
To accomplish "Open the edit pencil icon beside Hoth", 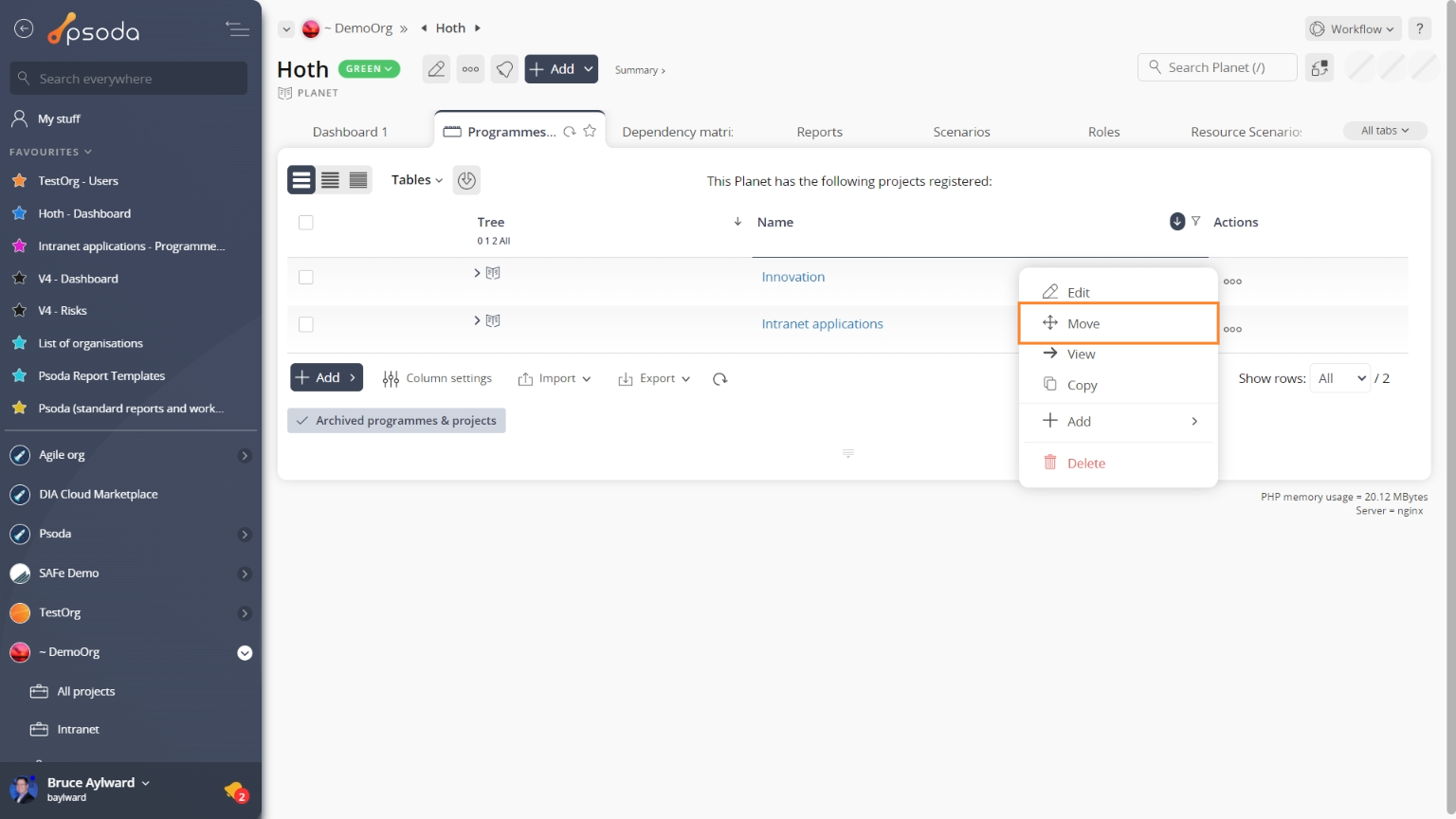I will coord(436,69).
